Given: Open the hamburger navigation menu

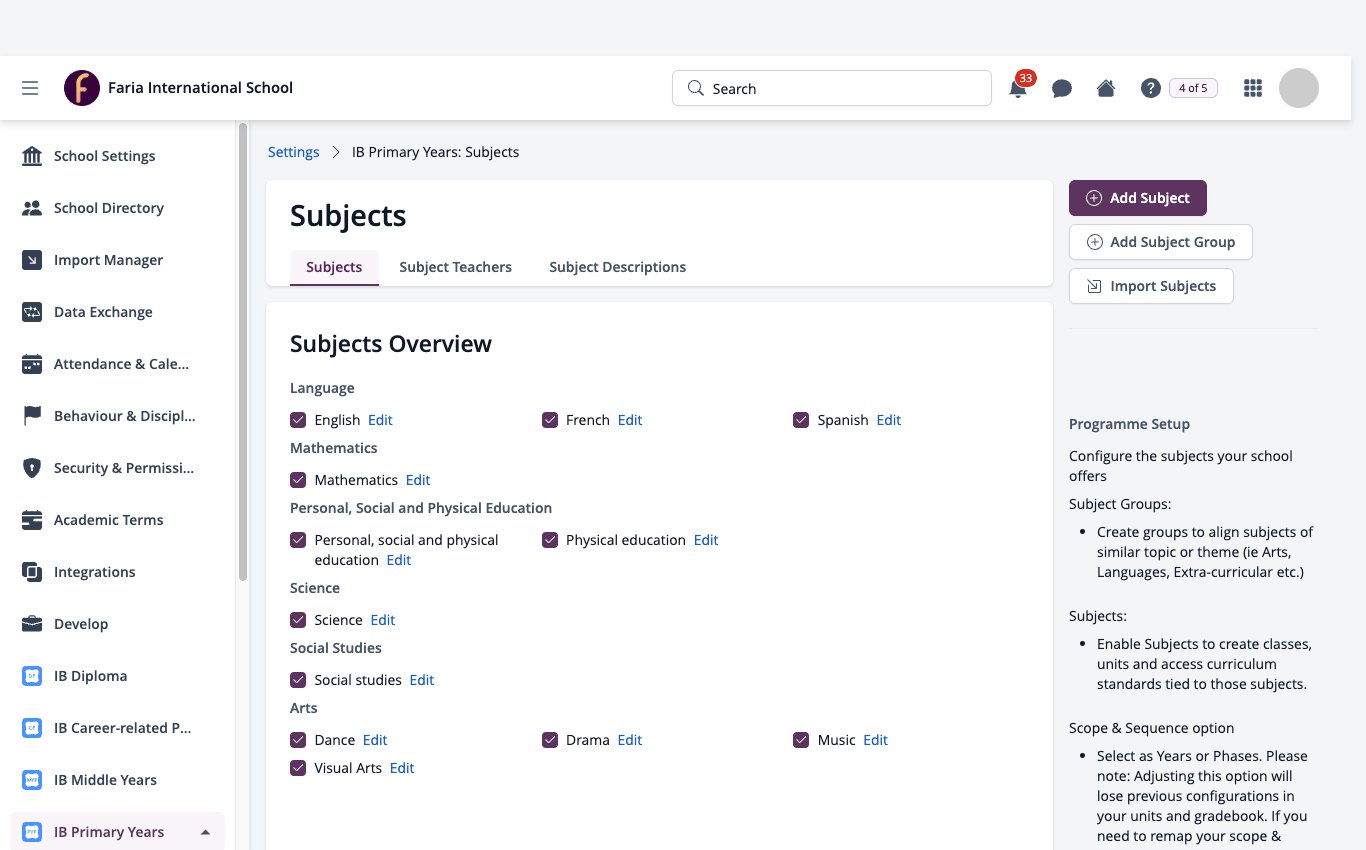Looking at the screenshot, I should pyautogui.click(x=30, y=88).
